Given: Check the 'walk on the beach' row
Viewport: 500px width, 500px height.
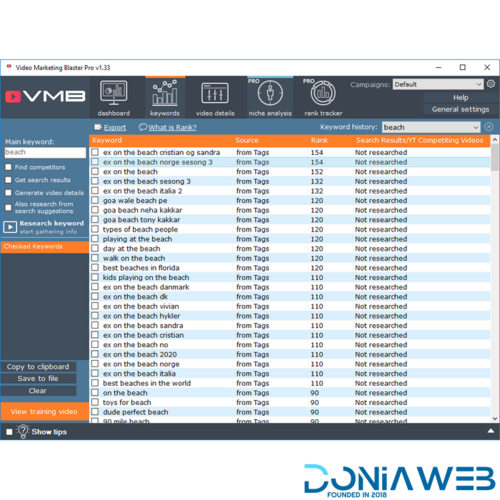Looking at the screenshot, I should [x=95, y=258].
